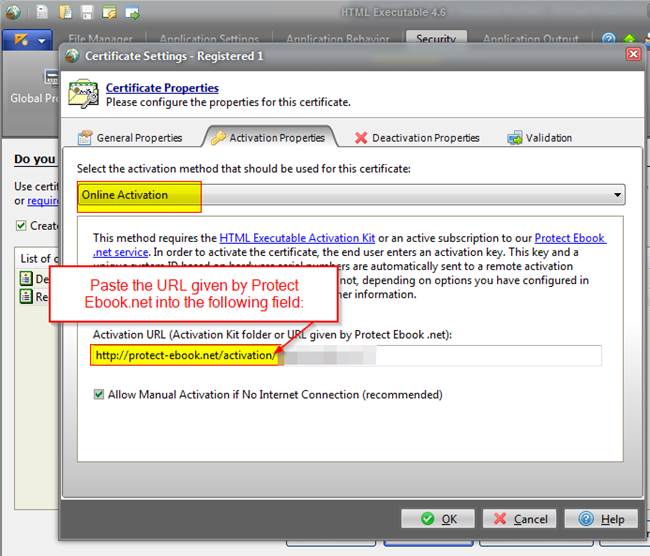Click the run publication icon with the green arrow
This screenshot has width=650, height=556.
(132, 13)
